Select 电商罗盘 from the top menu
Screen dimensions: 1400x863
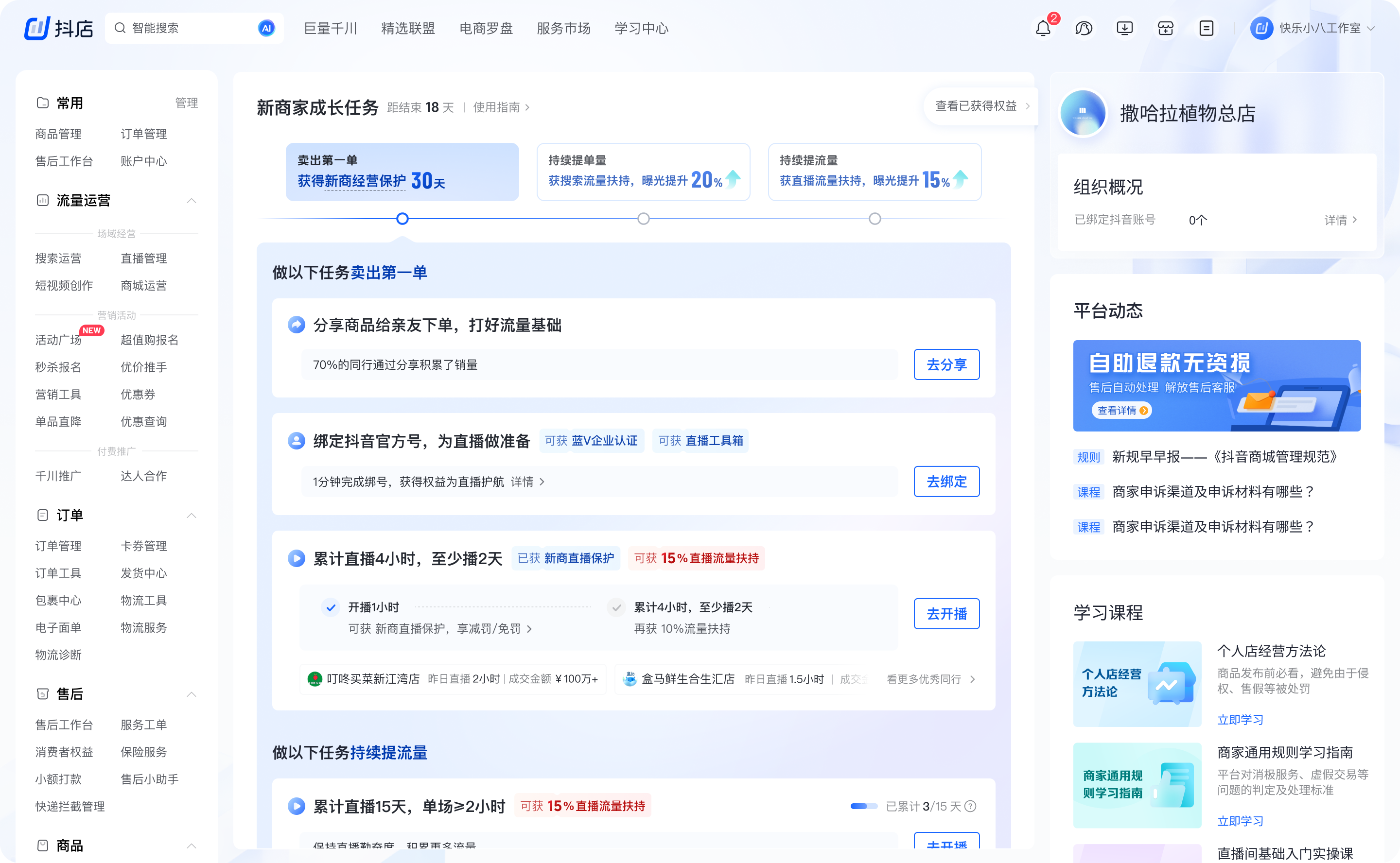tap(485, 28)
